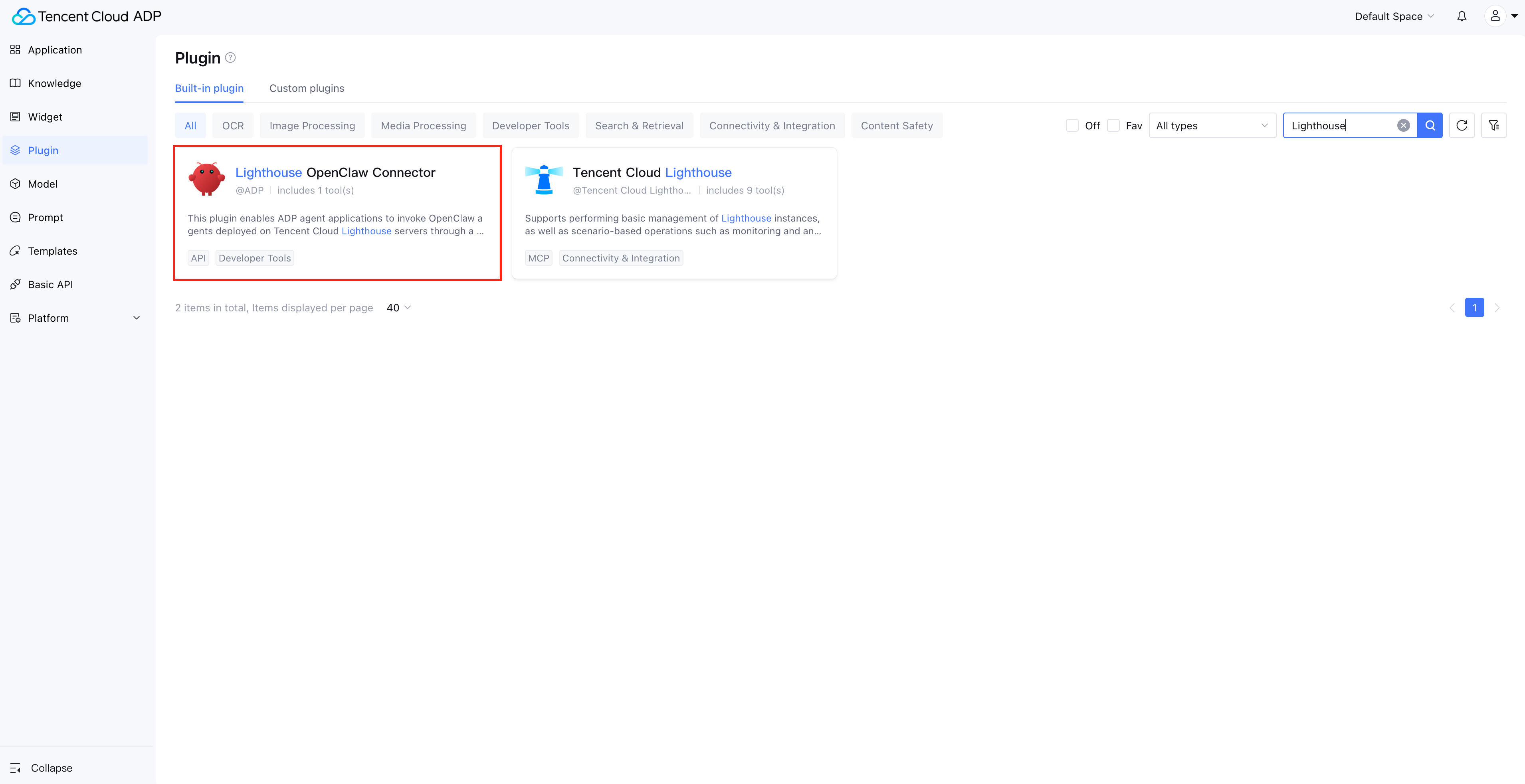Open the notifications bell
Viewport: 1525px width, 784px height.
point(1461,17)
